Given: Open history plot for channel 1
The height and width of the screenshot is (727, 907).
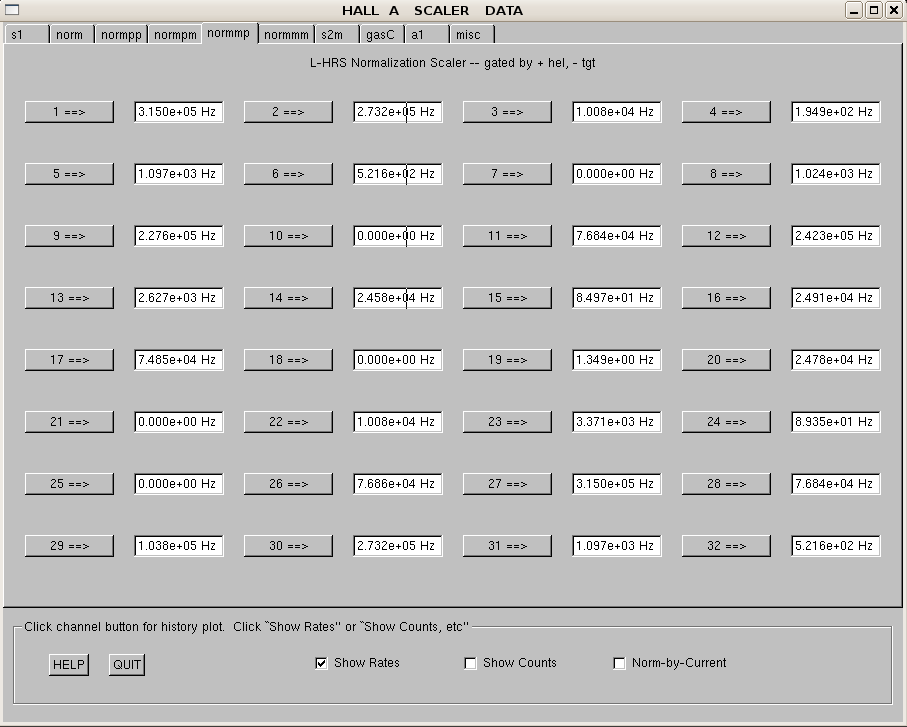Looking at the screenshot, I should [69, 112].
